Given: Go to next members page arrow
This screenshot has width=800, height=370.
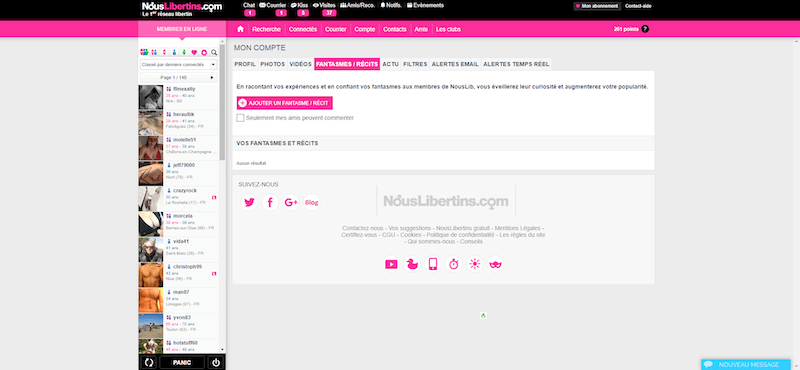Looking at the screenshot, I should point(212,78).
